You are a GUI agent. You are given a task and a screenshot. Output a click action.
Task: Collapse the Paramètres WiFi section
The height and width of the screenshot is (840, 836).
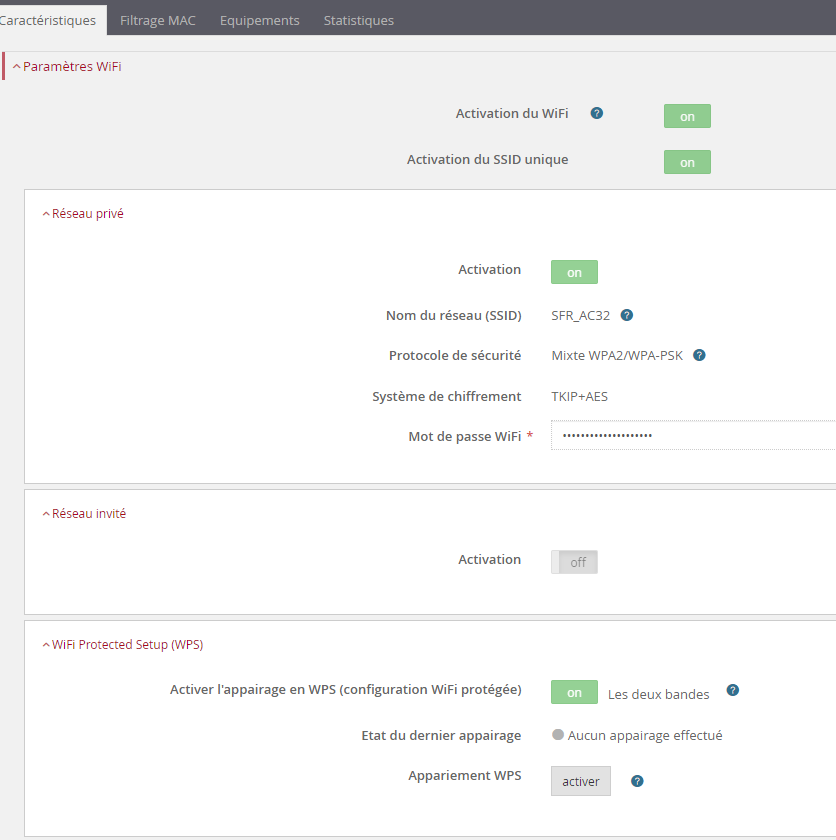point(67,67)
